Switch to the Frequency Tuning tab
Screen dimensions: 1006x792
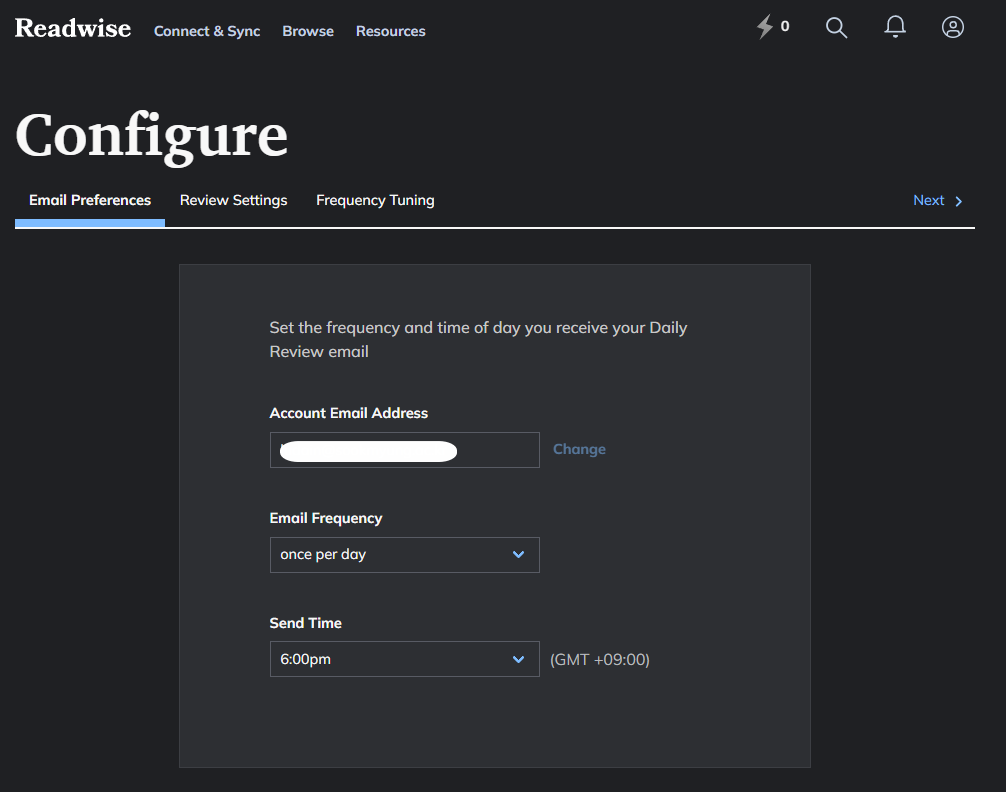375,200
